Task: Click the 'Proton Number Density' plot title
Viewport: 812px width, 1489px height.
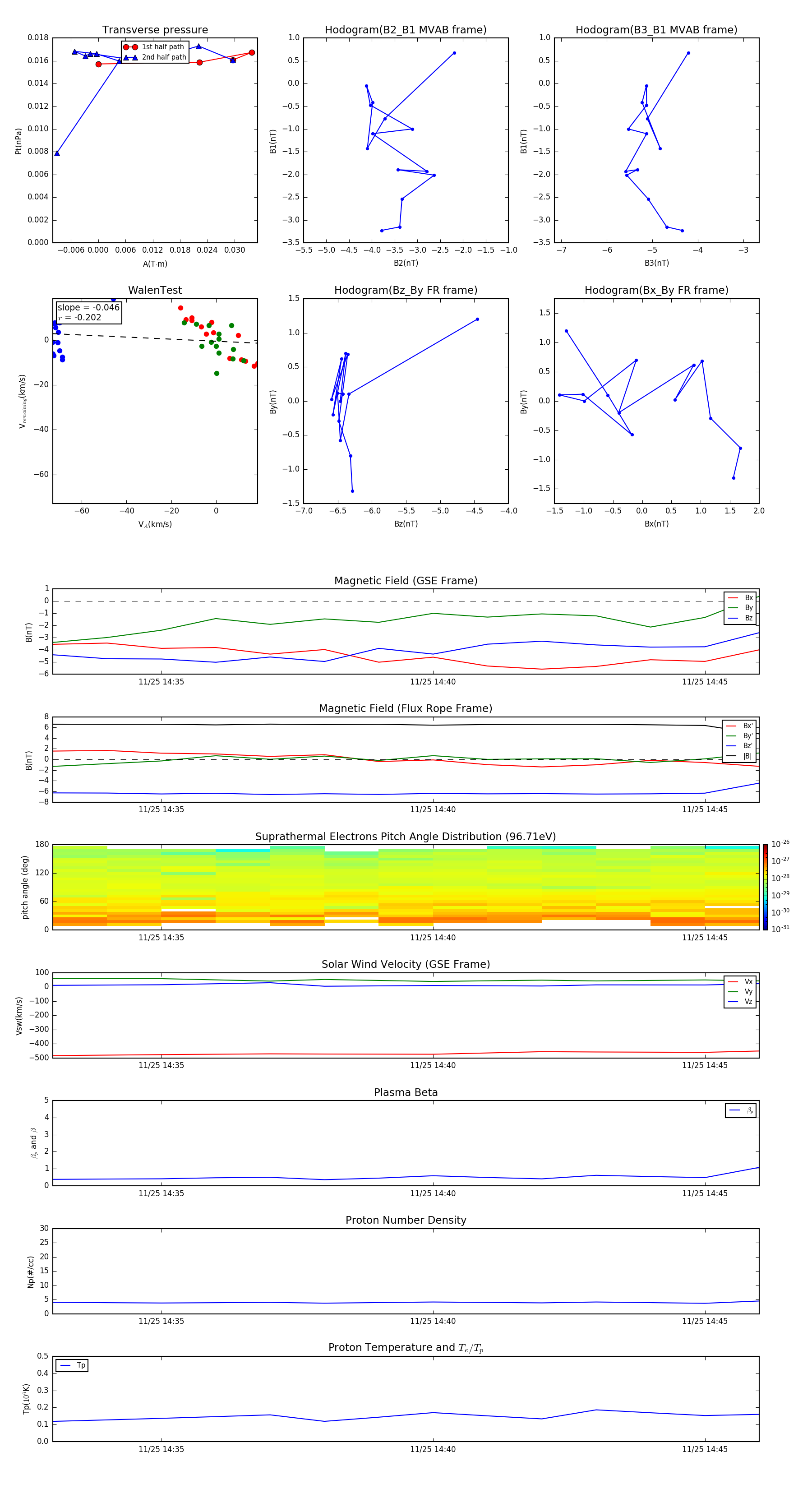Action: tap(406, 1220)
